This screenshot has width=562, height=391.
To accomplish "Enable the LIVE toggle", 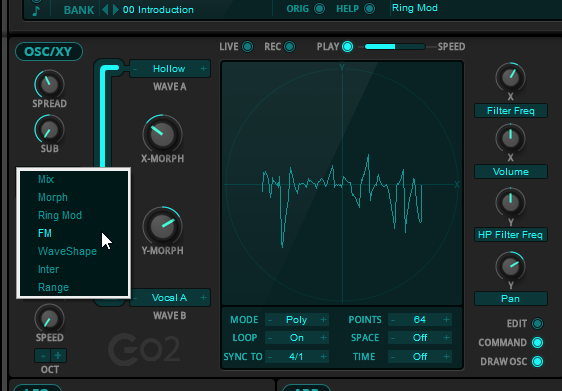I will pyautogui.click(x=247, y=47).
